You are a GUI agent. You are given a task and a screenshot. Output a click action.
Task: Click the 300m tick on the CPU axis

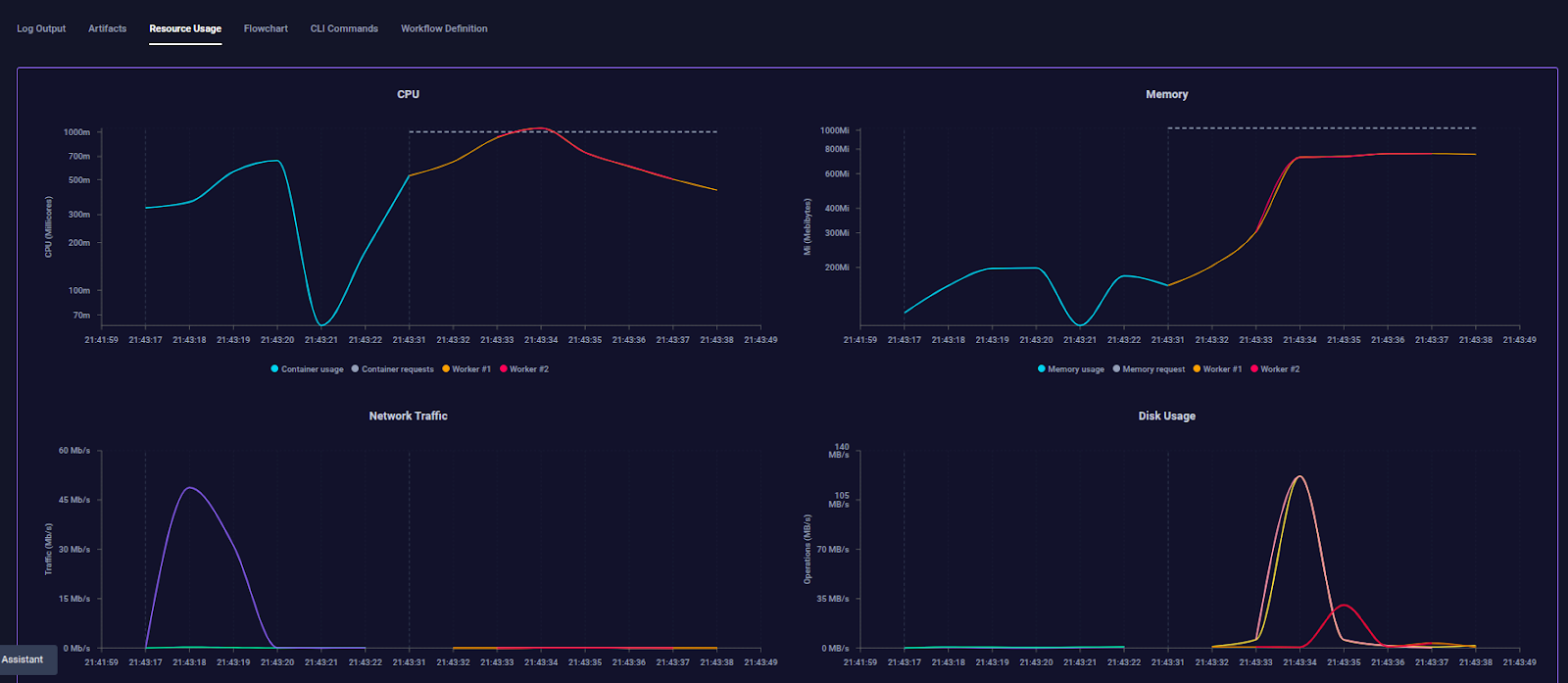point(79,214)
